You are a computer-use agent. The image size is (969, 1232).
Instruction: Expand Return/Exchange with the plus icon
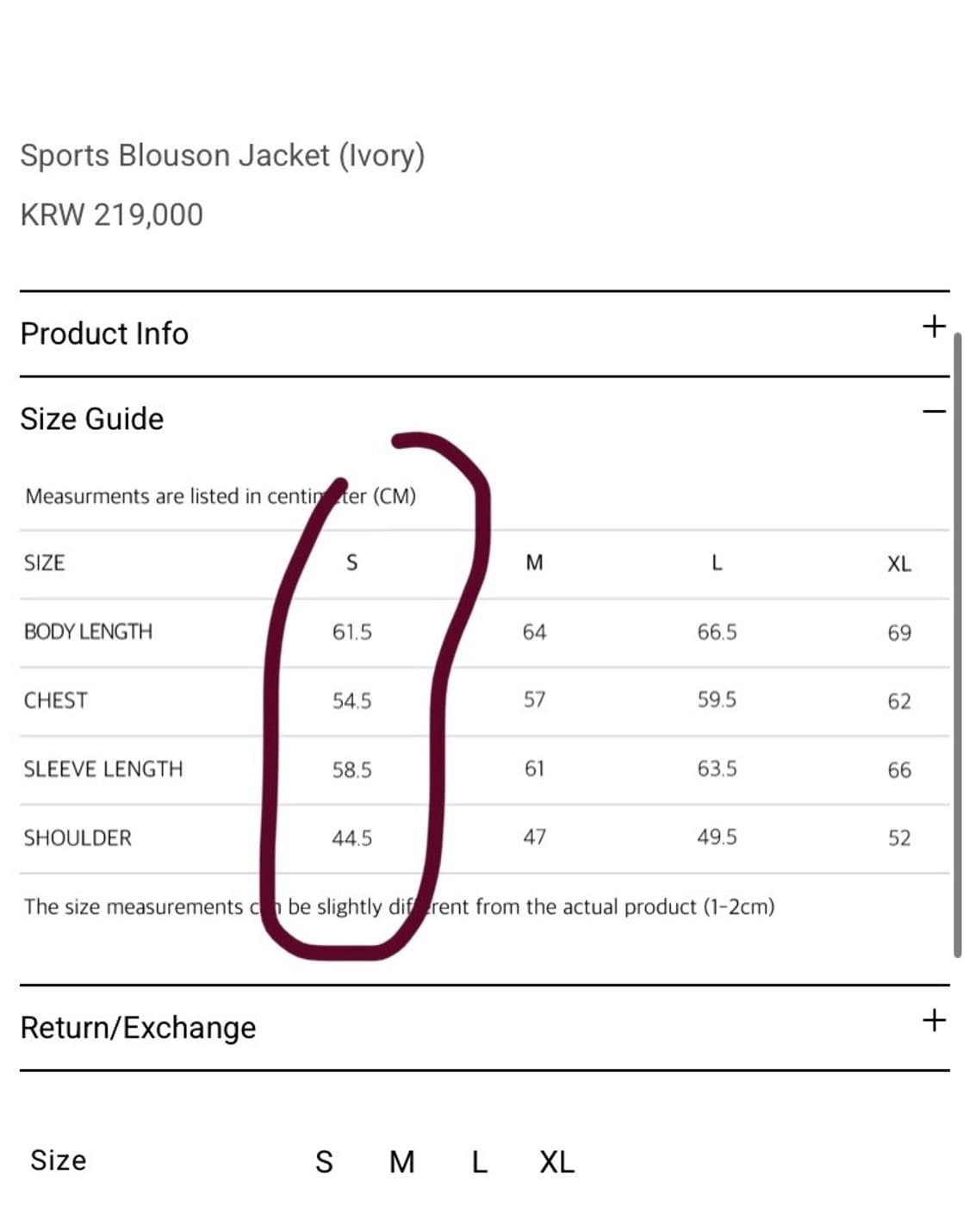coord(934,1021)
